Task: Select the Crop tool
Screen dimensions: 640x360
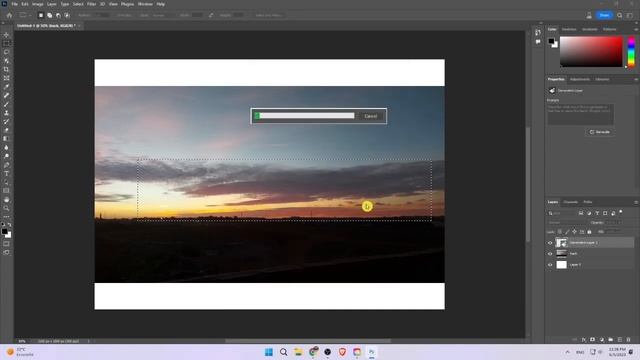Action: pyautogui.click(x=6, y=69)
